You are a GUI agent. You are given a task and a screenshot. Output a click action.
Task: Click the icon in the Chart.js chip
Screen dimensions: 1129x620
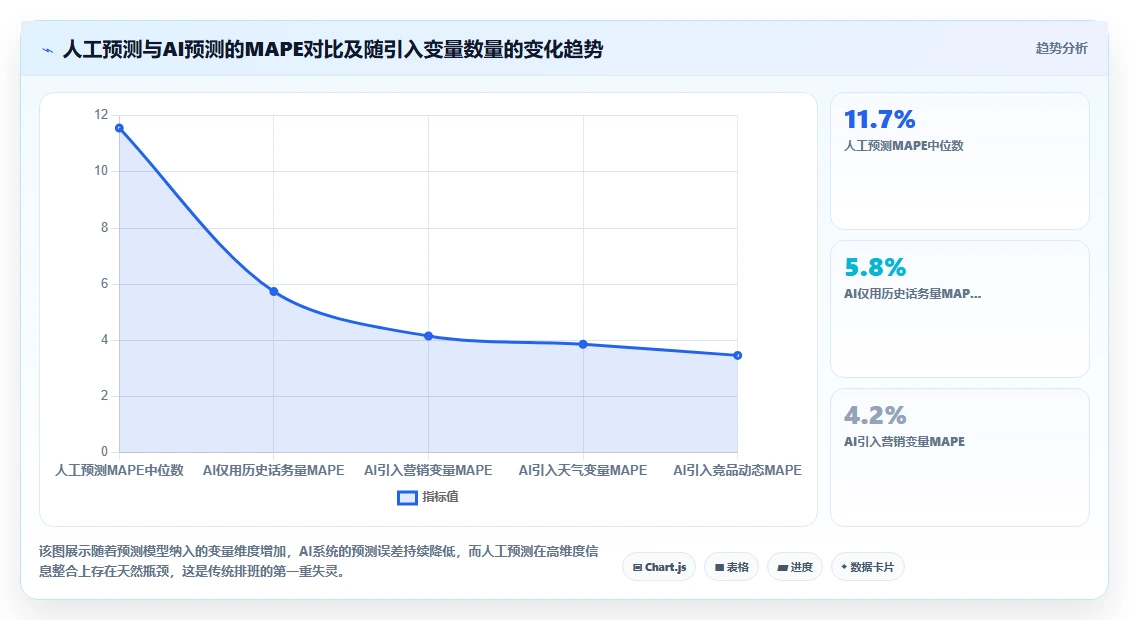coord(637,567)
